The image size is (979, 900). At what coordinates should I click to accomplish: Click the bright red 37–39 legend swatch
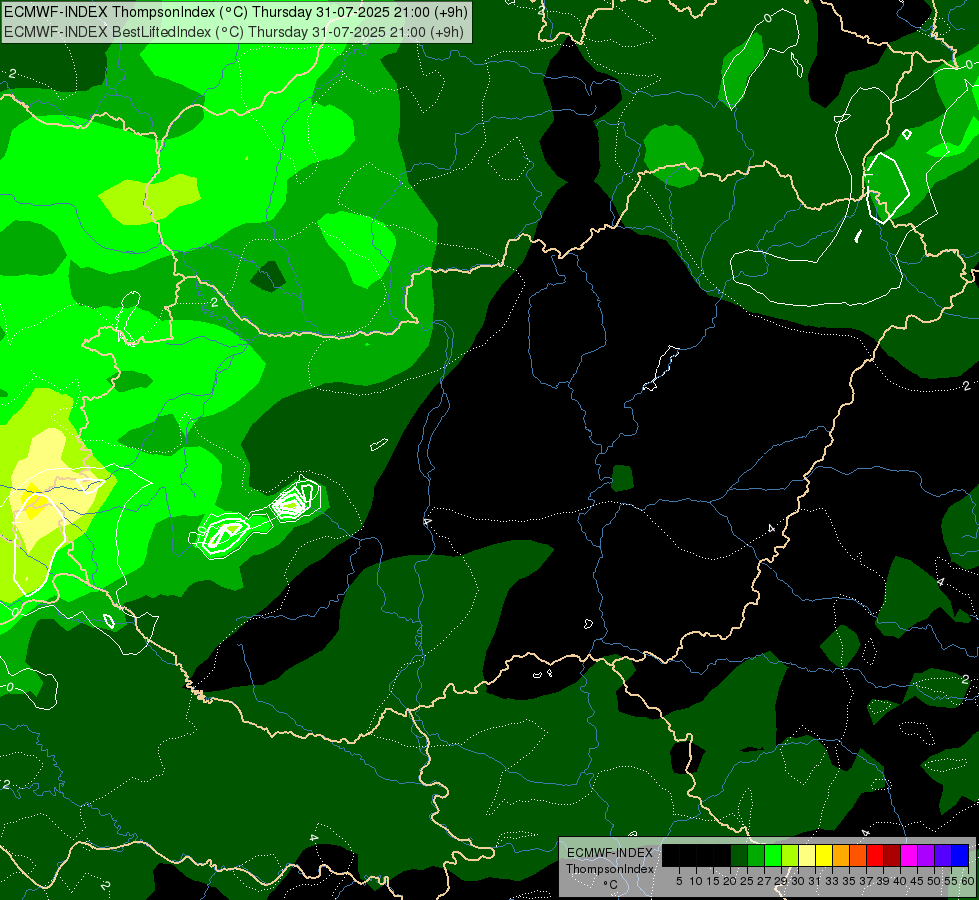click(875, 855)
